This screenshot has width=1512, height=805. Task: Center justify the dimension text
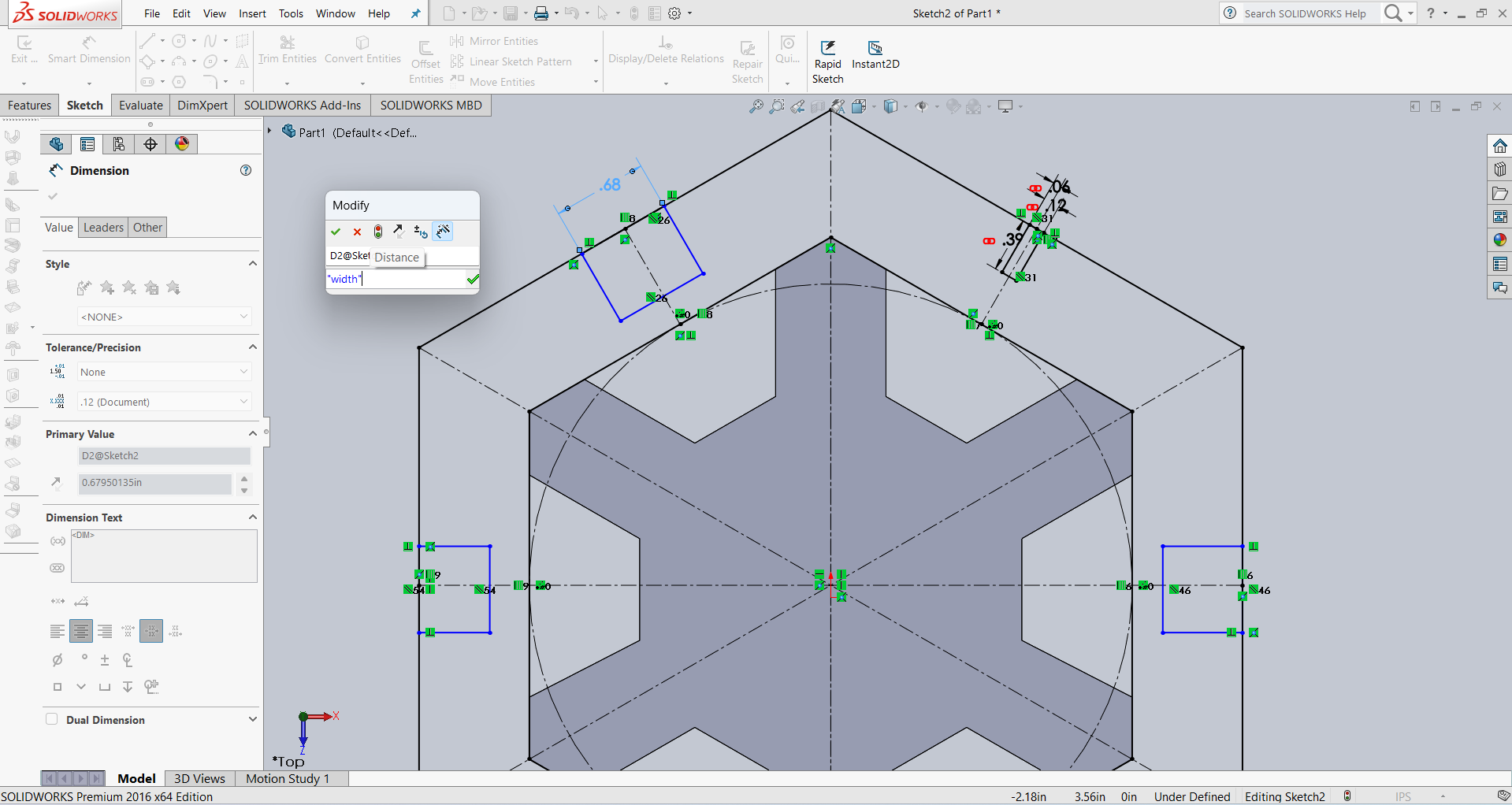[x=81, y=631]
